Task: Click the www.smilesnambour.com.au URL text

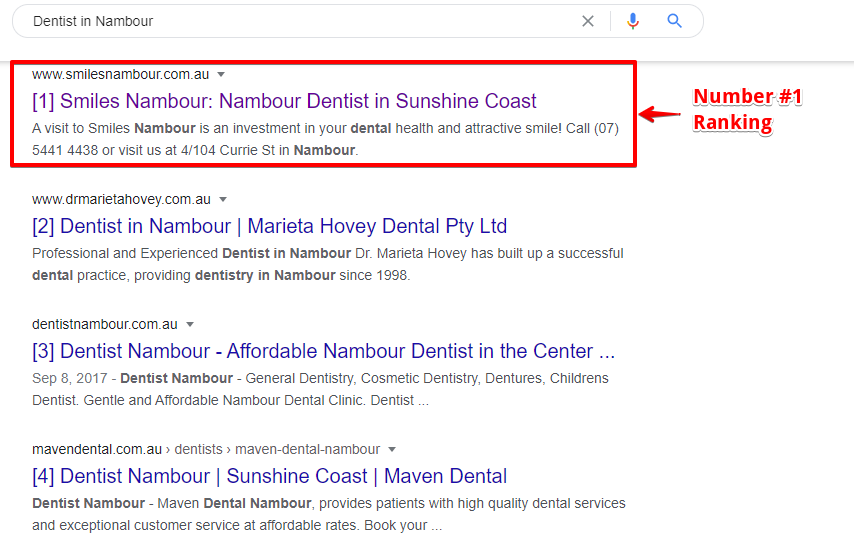Action: click(x=120, y=75)
